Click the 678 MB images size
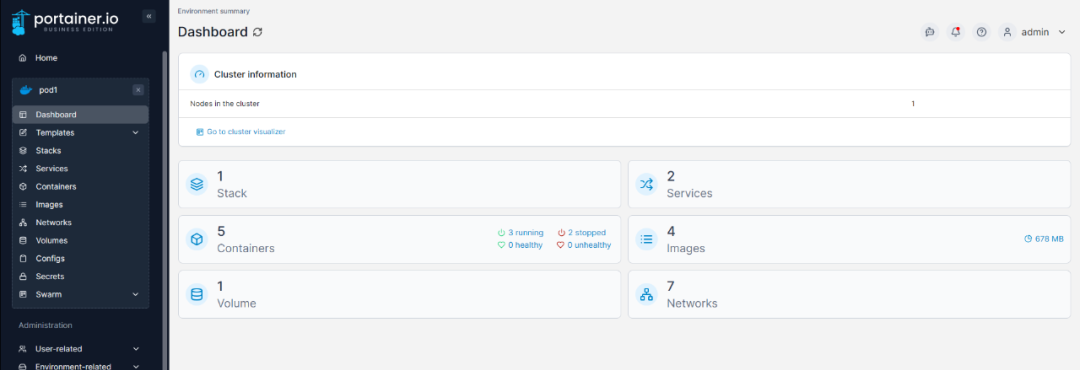The image size is (1080, 370). 1044,238
